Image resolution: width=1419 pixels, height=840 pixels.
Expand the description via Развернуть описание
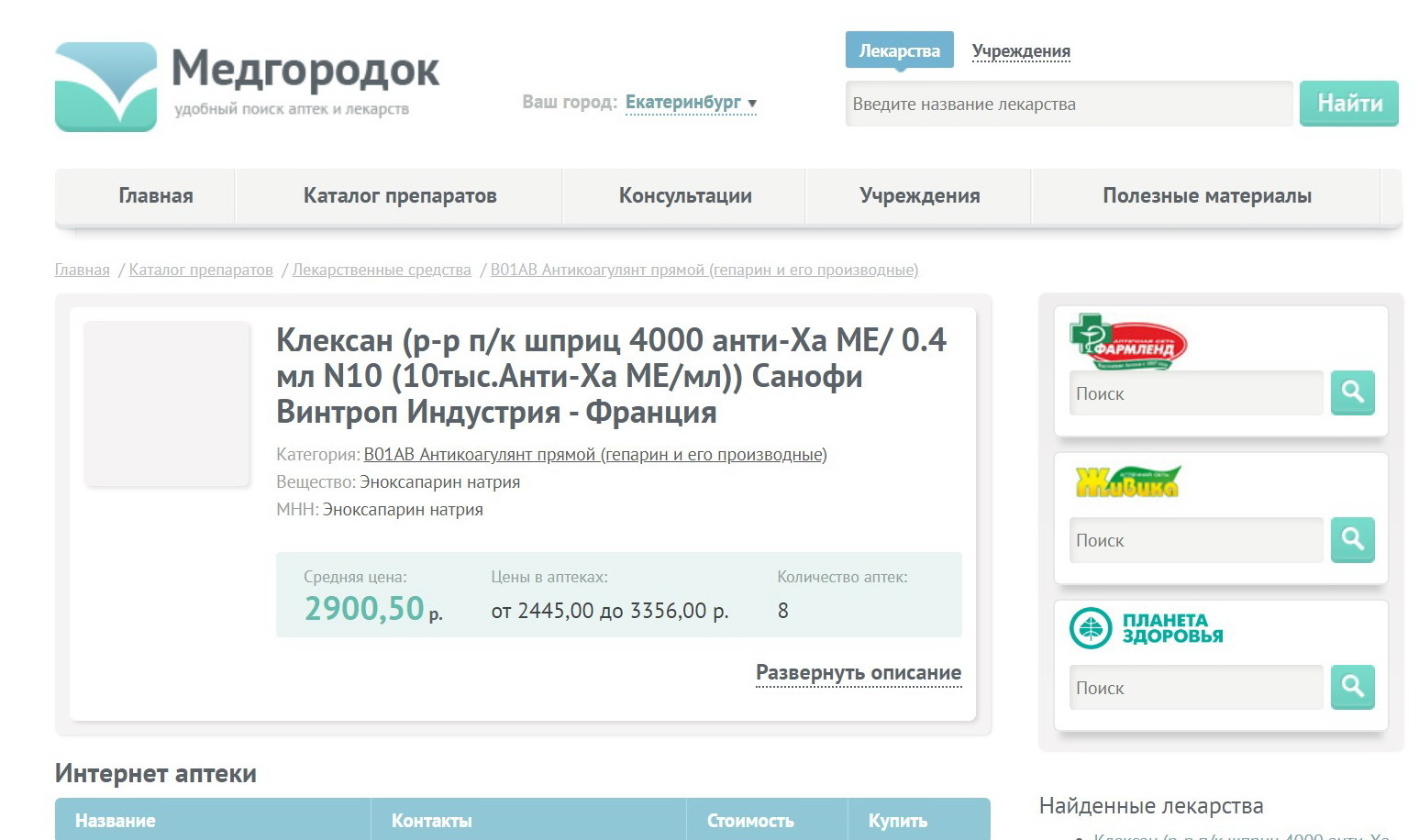[x=858, y=673]
